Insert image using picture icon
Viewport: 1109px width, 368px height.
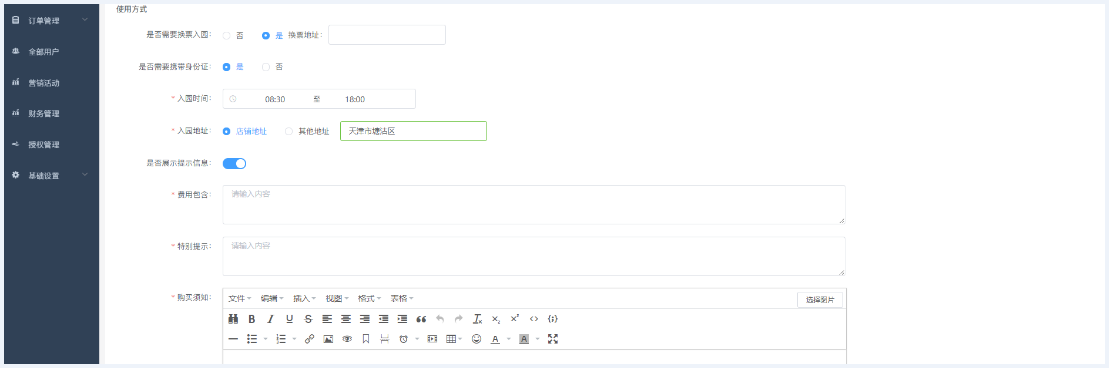pyautogui.click(x=327, y=339)
